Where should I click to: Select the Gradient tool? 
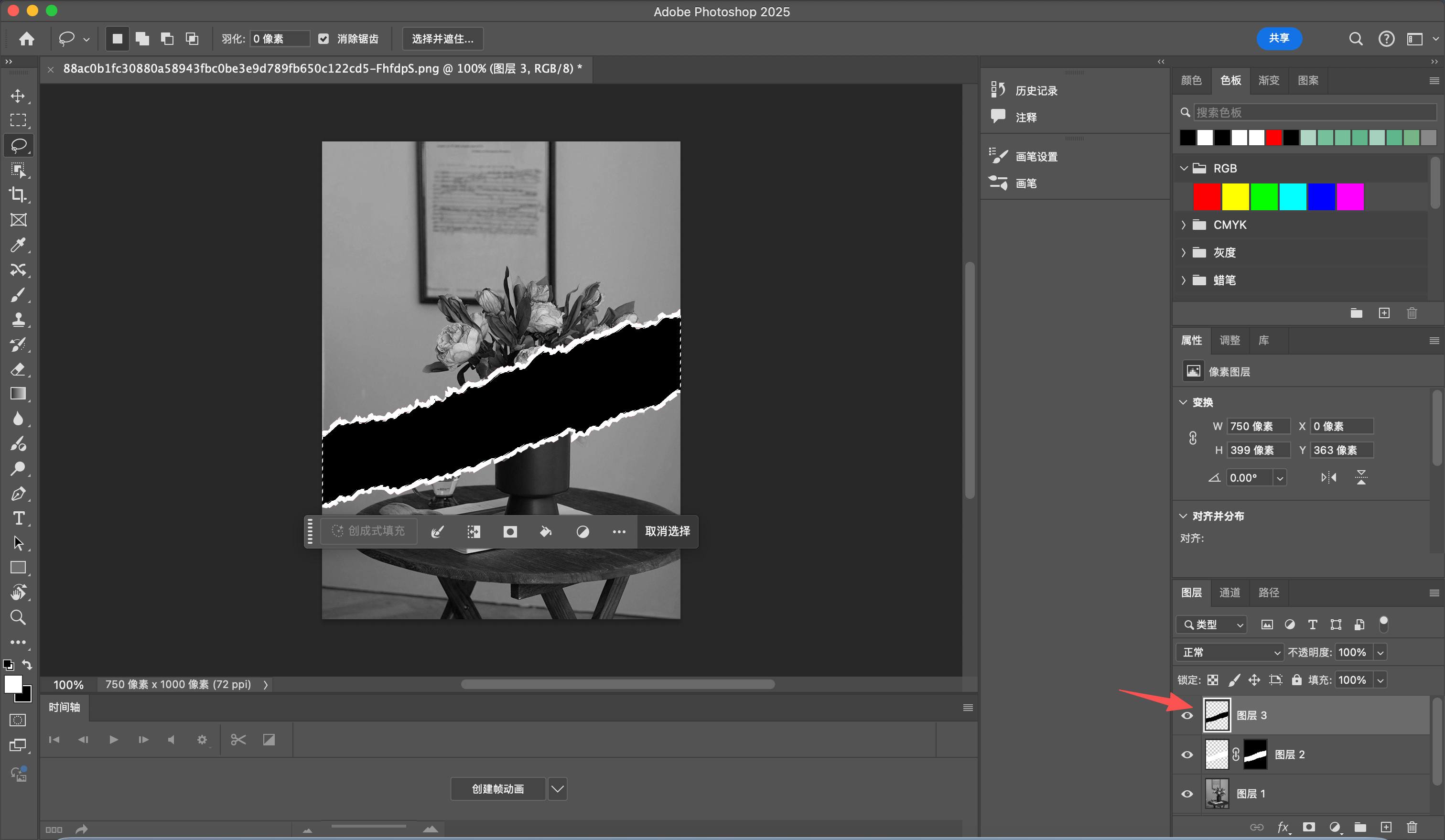point(18,394)
